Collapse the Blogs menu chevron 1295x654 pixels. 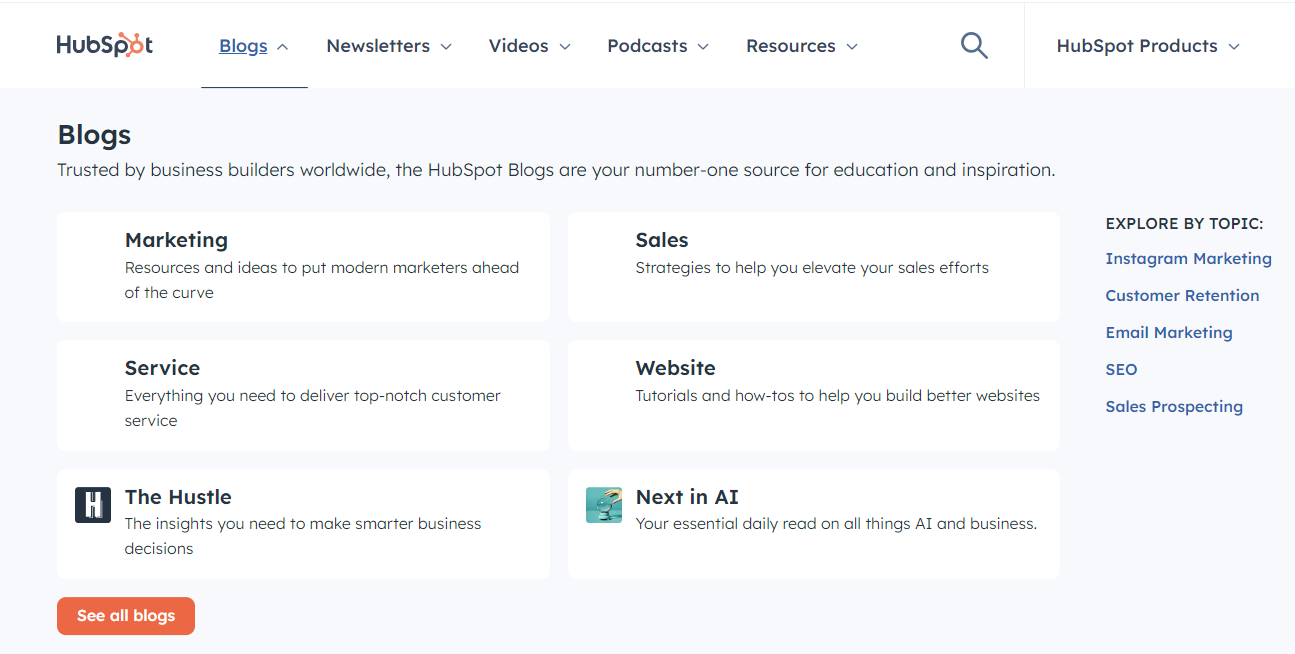click(283, 47)
